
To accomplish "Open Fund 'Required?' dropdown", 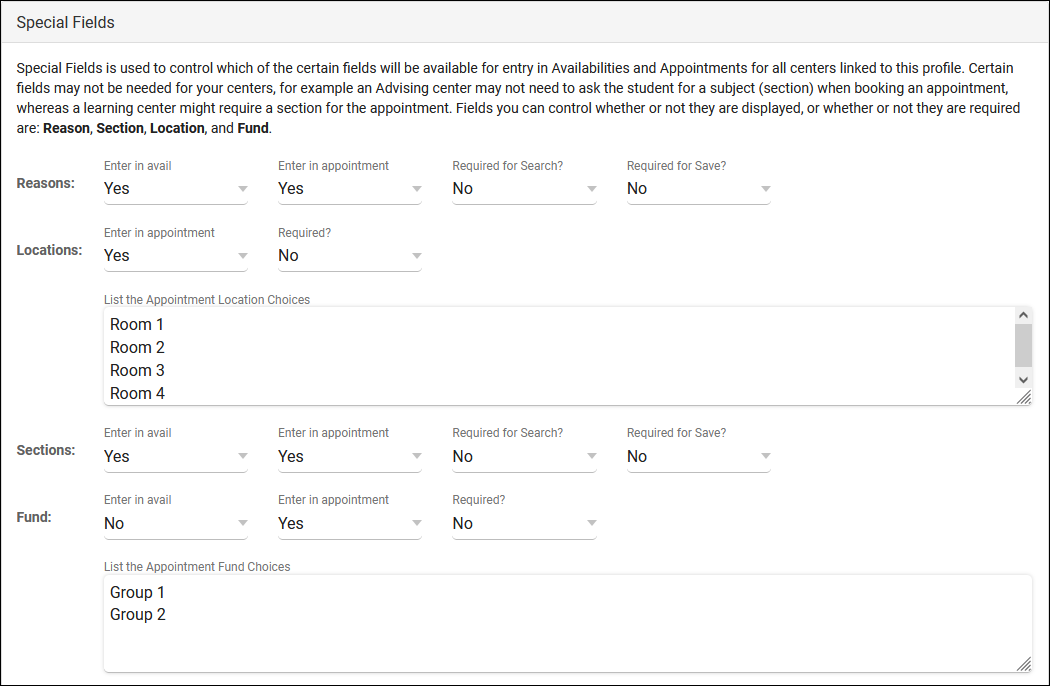I will tap(523, 523).
